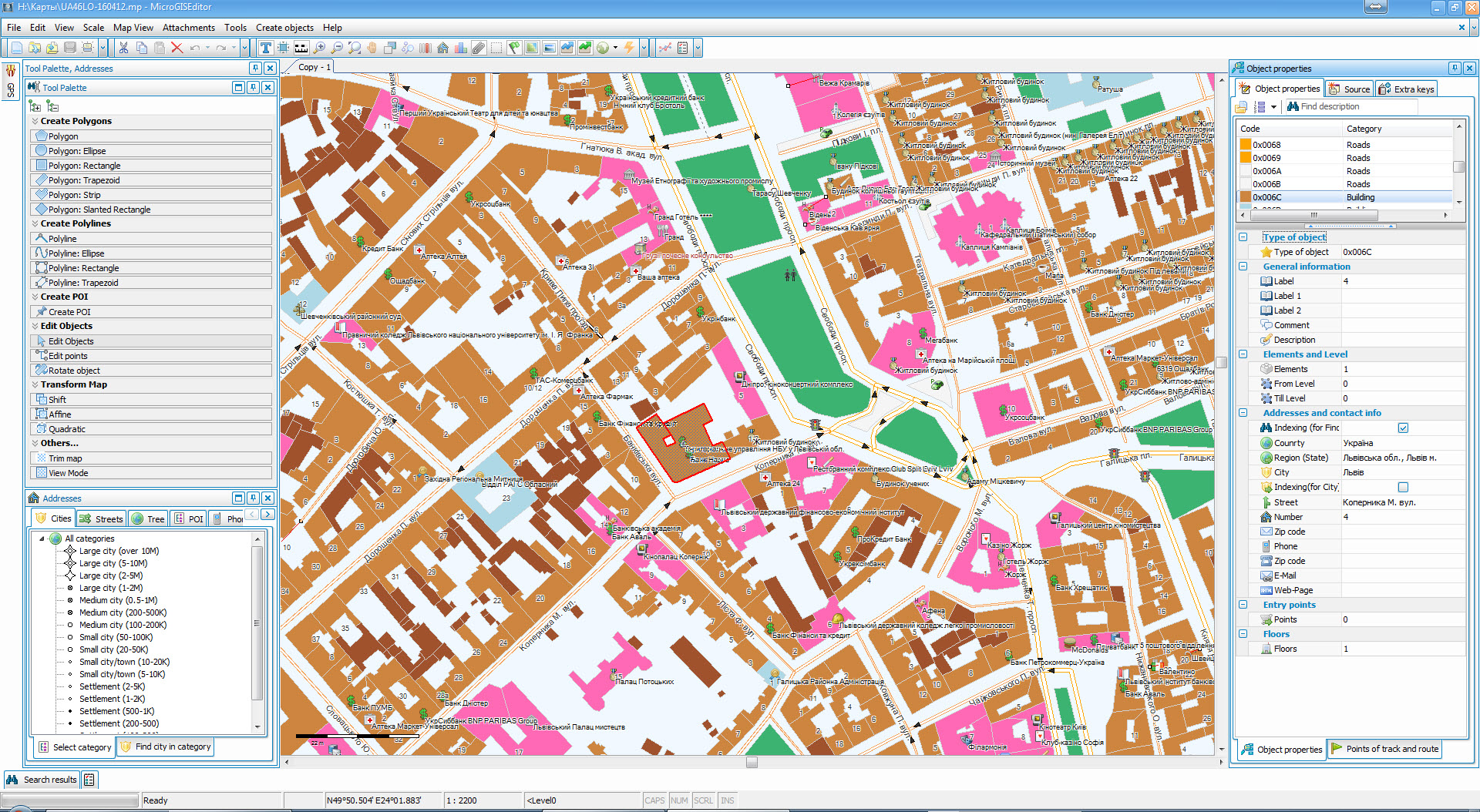Open the Attachments menu
Image resolution: width=1480 pixels, height=812 pixels.
click(188, 28)
